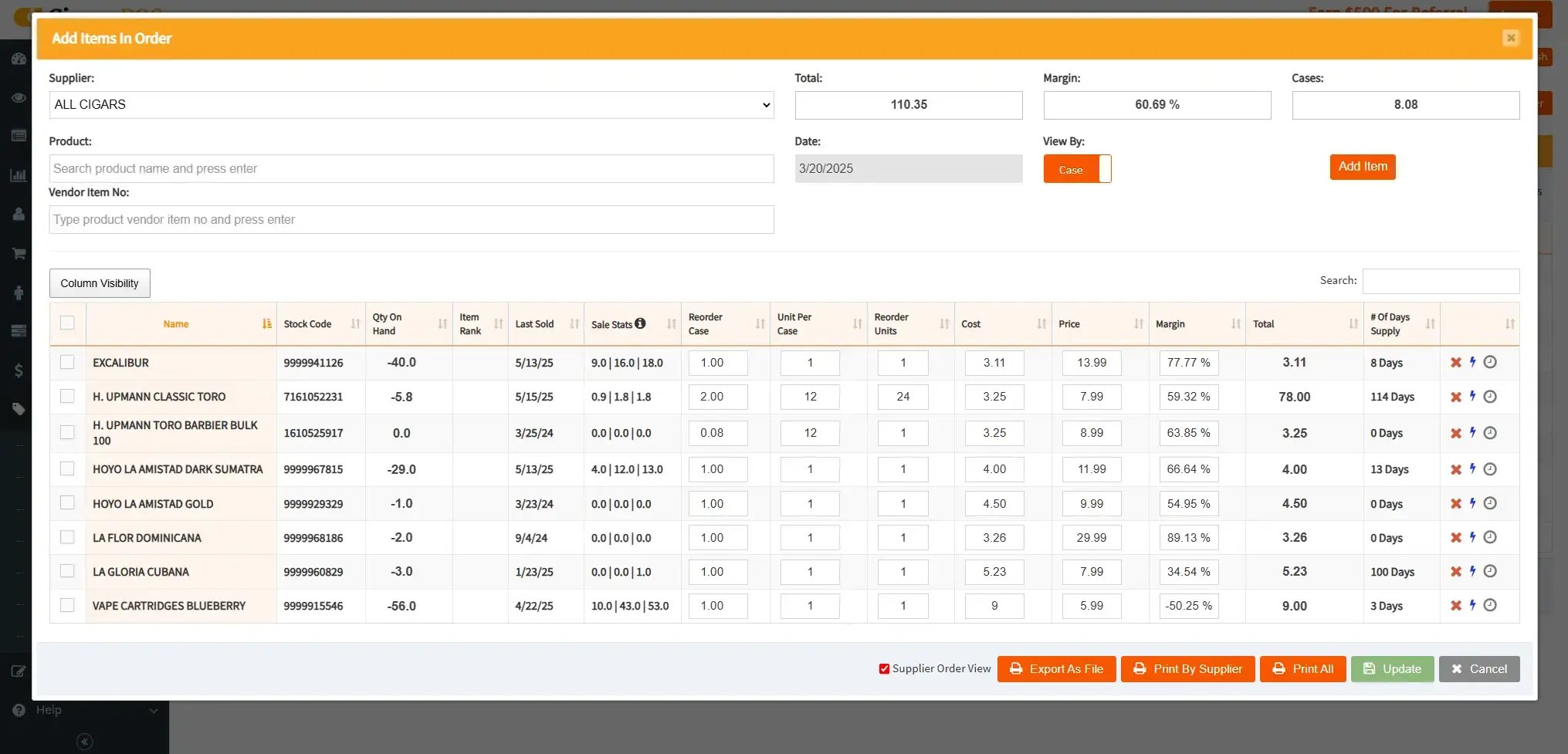Sort table by Name column

pyautogui.click(x=176, y=324)
